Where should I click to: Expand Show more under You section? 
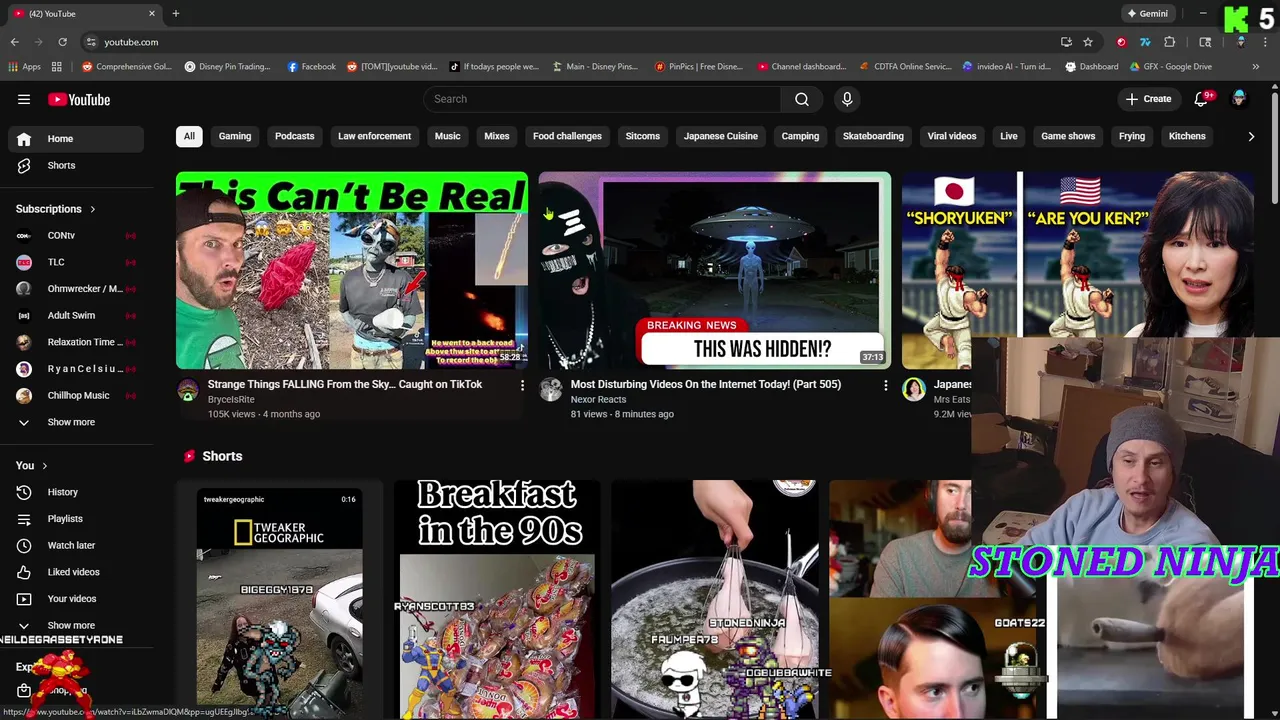(72, 625)
